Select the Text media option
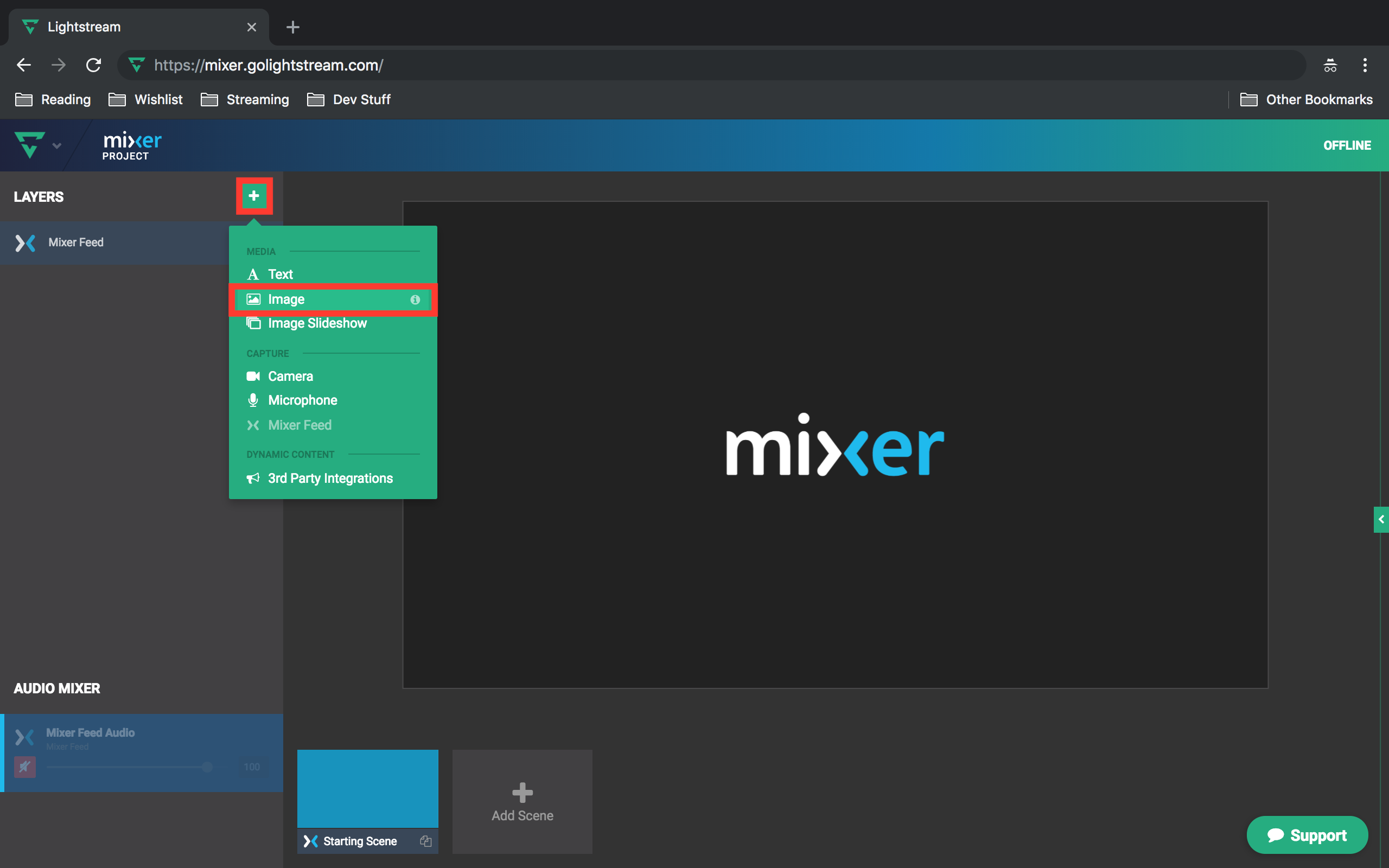The image size is (1389, 868). [x=279, y=274]
